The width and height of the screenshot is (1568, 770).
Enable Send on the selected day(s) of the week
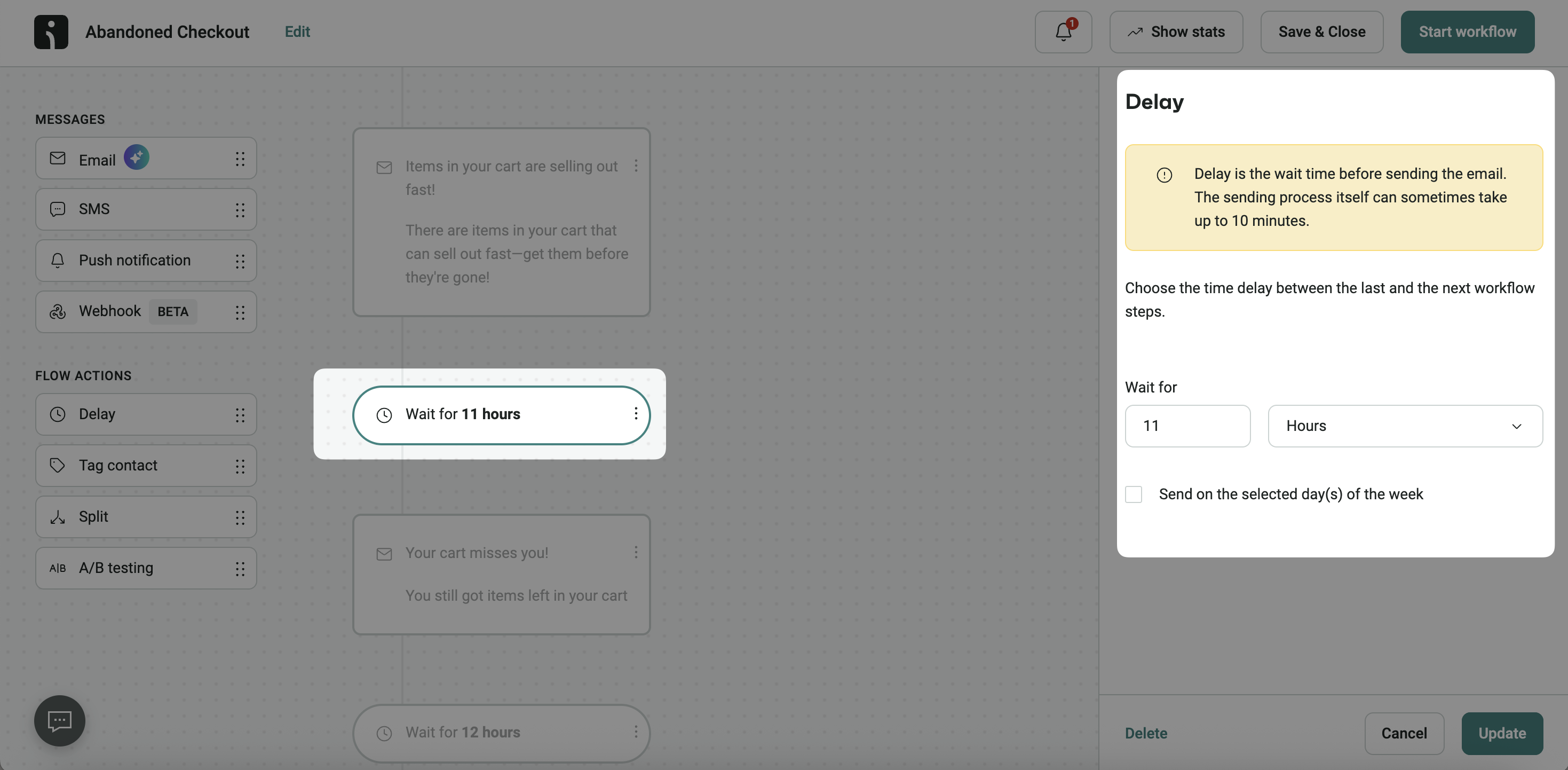[1134, 494]
